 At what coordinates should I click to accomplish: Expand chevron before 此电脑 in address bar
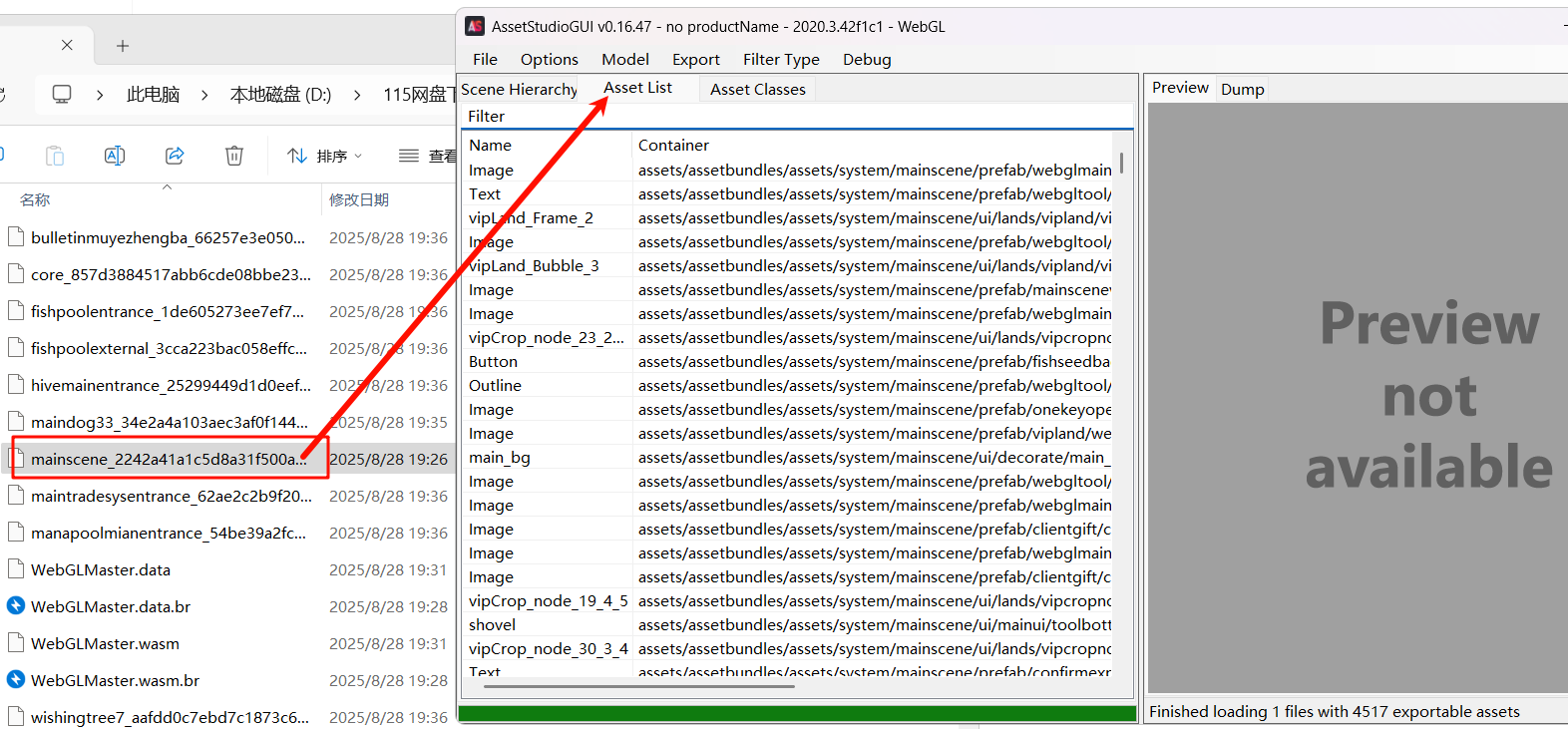point(100,95)
